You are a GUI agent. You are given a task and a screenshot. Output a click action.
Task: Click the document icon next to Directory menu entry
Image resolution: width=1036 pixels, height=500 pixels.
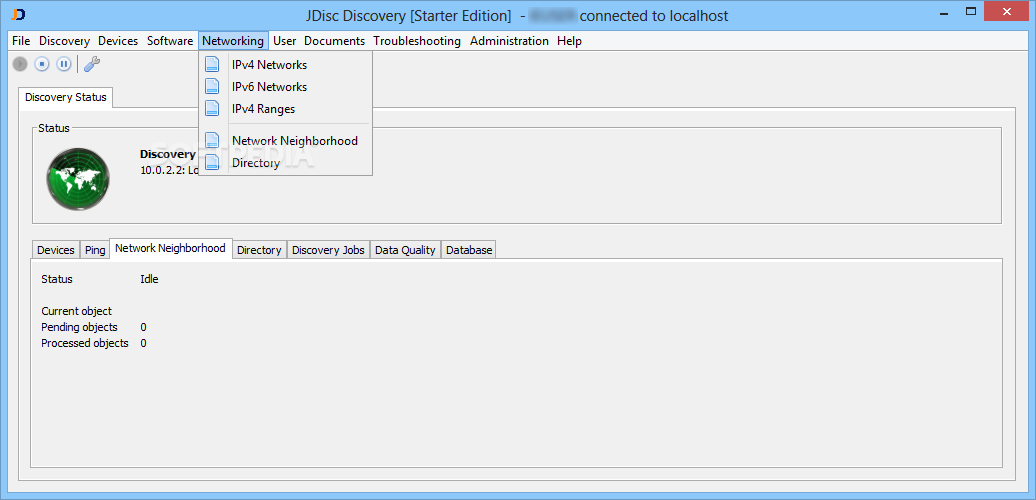click(212, 162)
